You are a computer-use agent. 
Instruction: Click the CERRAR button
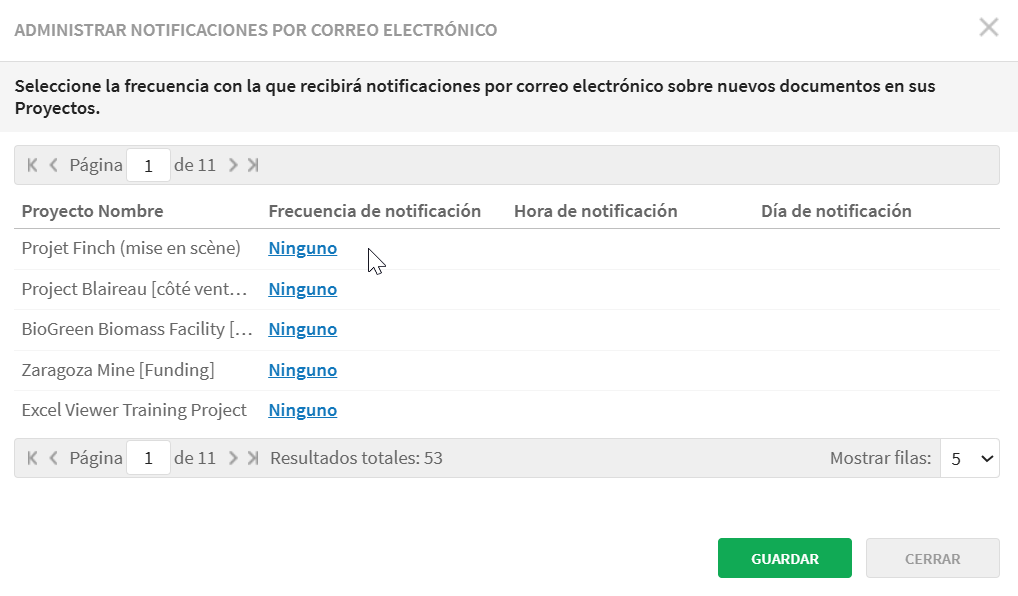933,558
